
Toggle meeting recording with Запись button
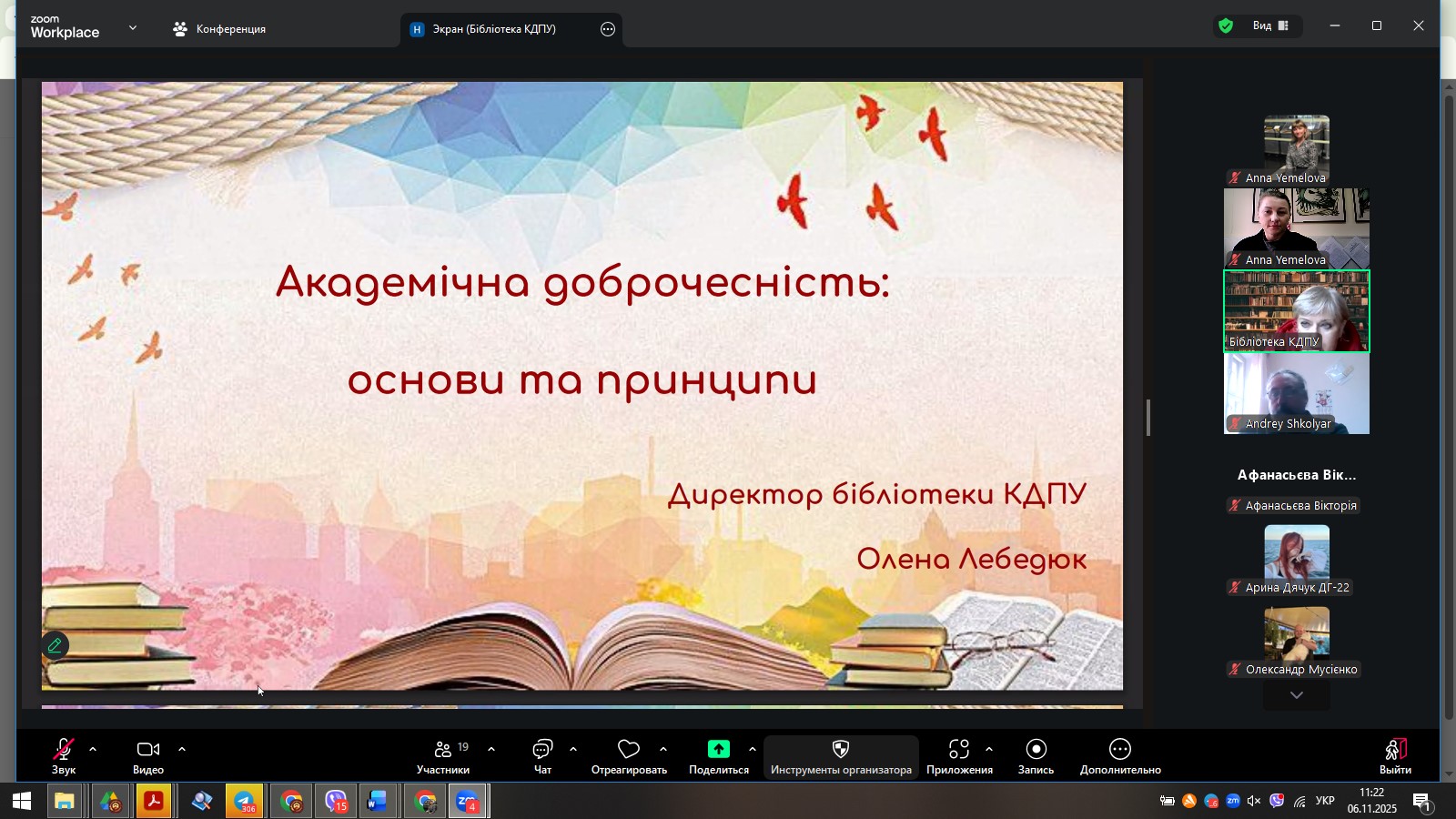point(1036,755)
